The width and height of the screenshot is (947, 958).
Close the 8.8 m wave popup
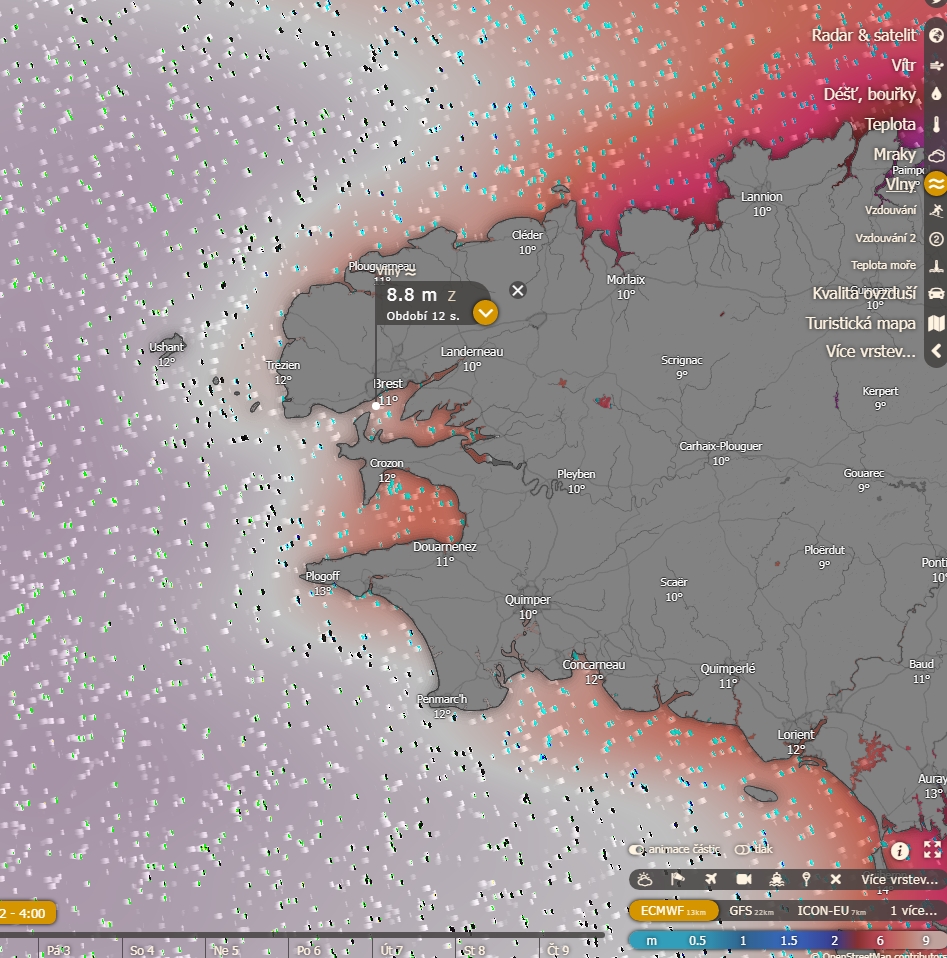click(517, 290)
